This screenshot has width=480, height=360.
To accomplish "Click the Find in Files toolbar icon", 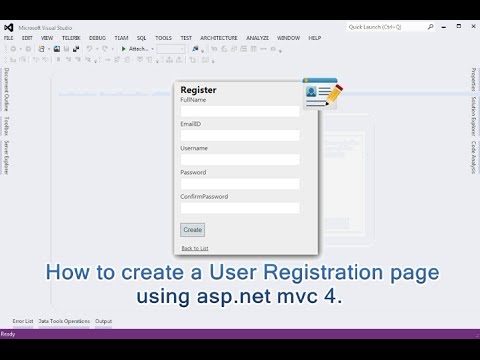I will coord(195,49).
